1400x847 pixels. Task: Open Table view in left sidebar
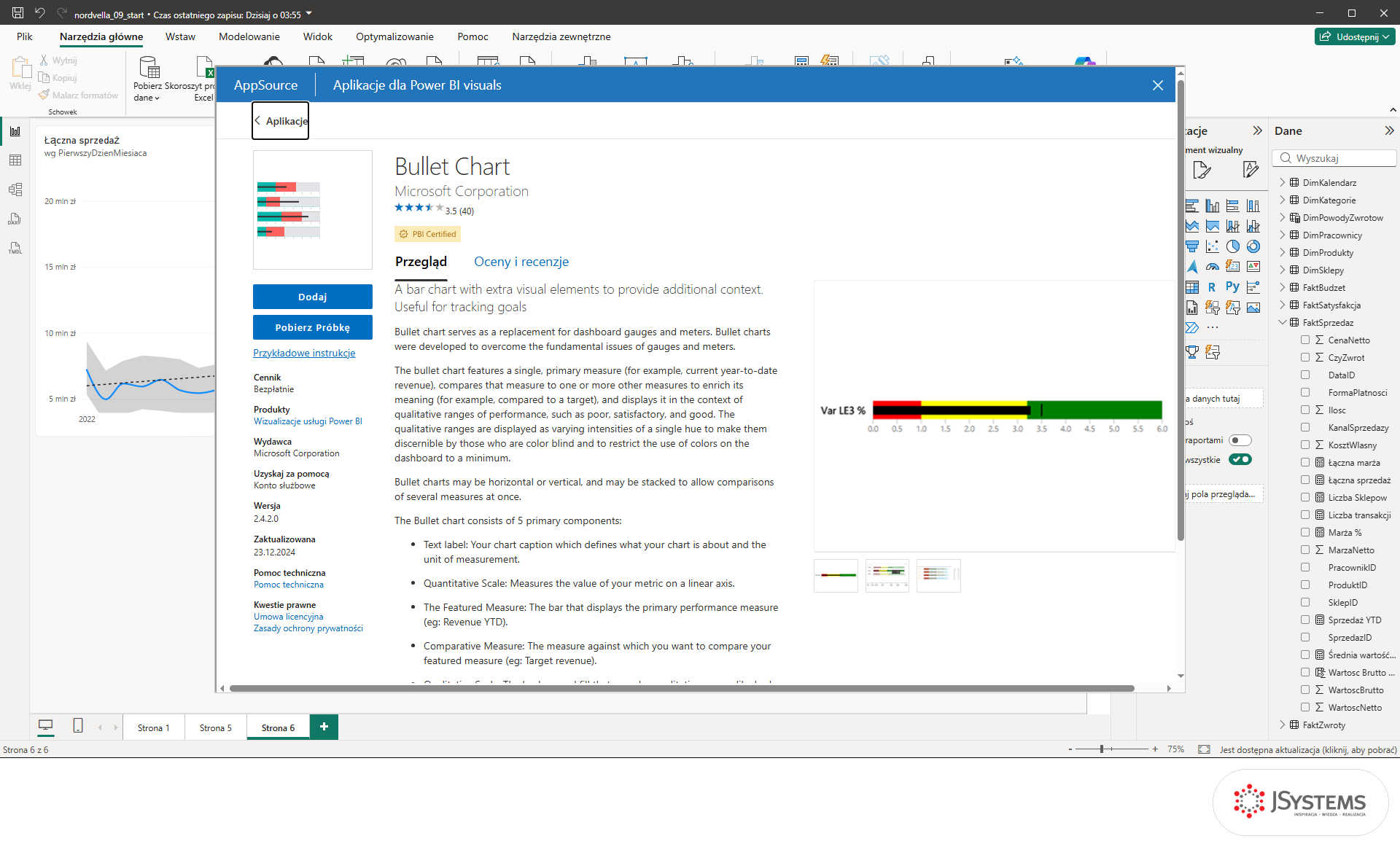click(15, 160)
